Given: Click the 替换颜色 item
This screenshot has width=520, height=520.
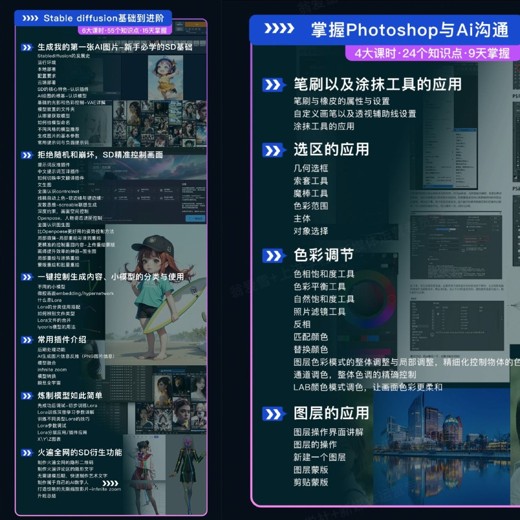Looking at the screenshot, I should click(x=311, y=350).
